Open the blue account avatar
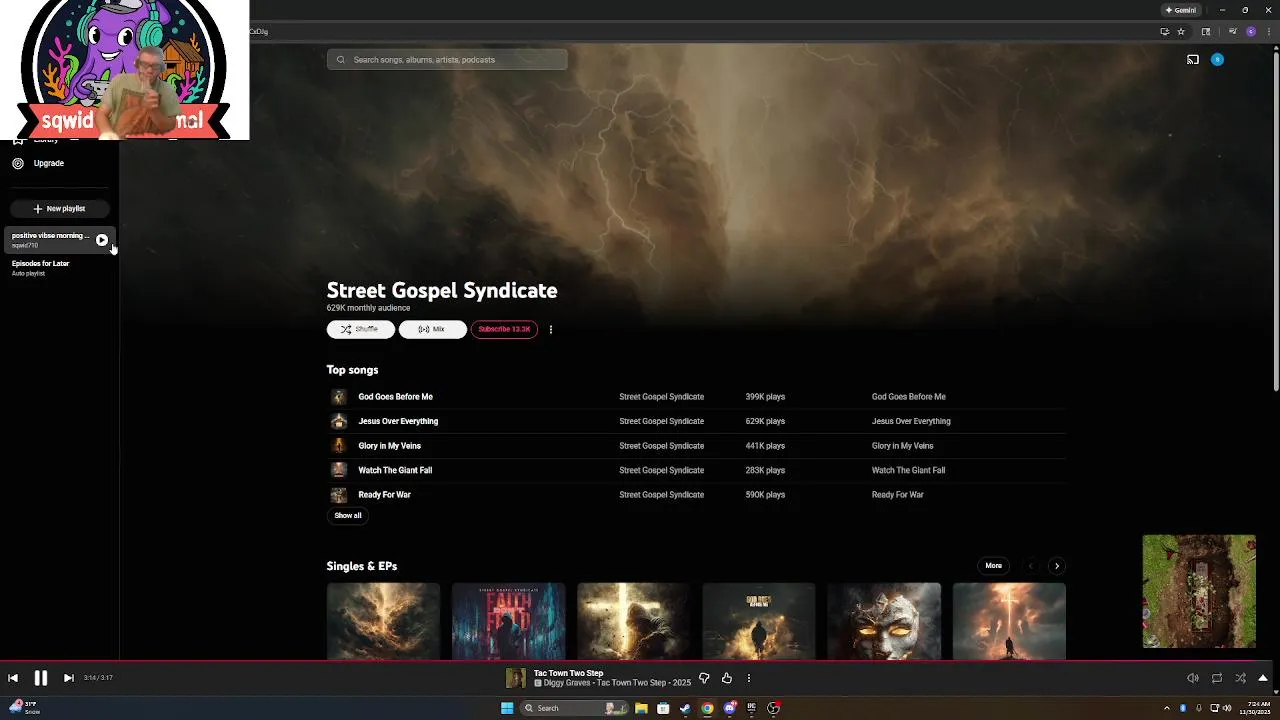Viewport: 1280px width, 720px height. pos(1217,60)
